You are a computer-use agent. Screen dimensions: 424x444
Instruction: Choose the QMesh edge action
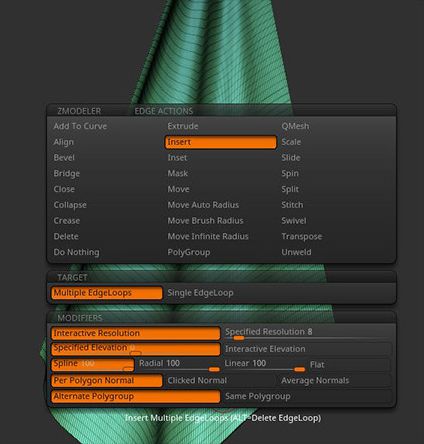click(295, 126)
